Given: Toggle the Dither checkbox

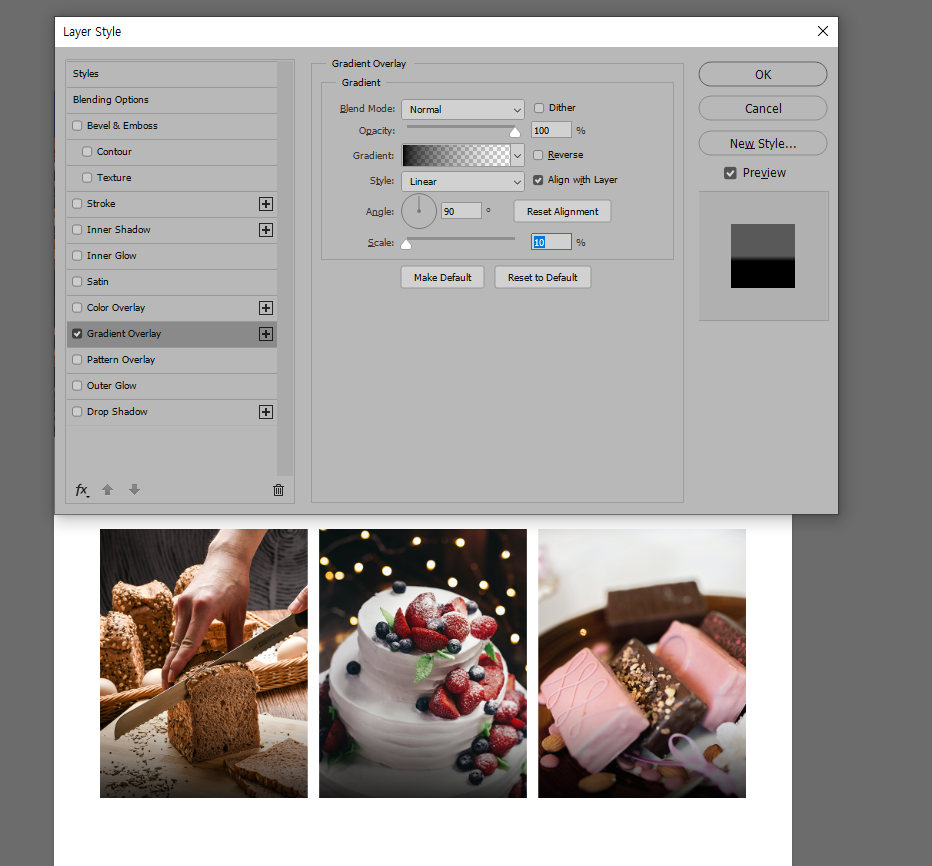Looking at the screenshot, I should point(539,108).
